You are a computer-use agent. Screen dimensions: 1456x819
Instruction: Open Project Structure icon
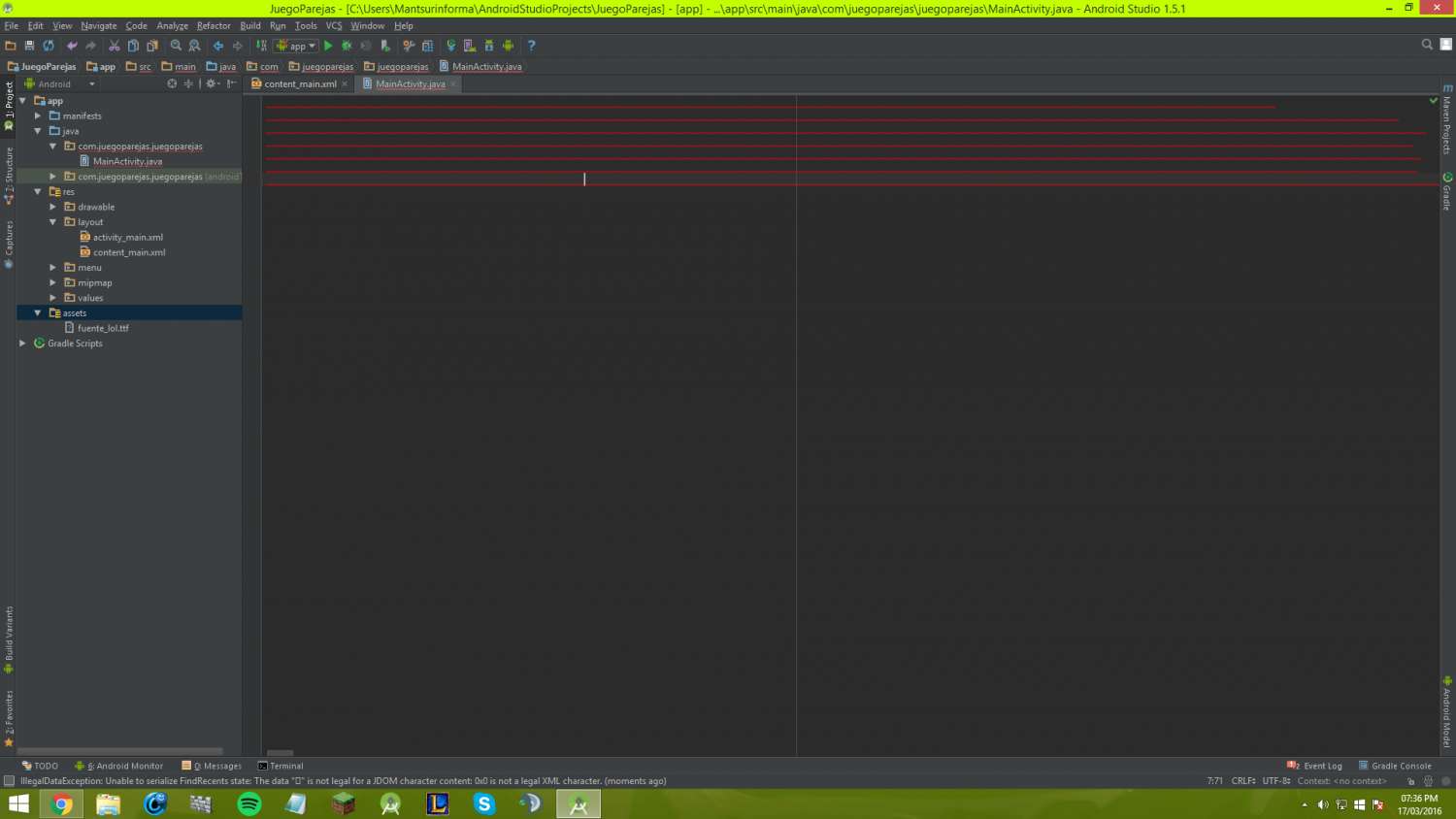pyautogui.click(x=428, y=46)
